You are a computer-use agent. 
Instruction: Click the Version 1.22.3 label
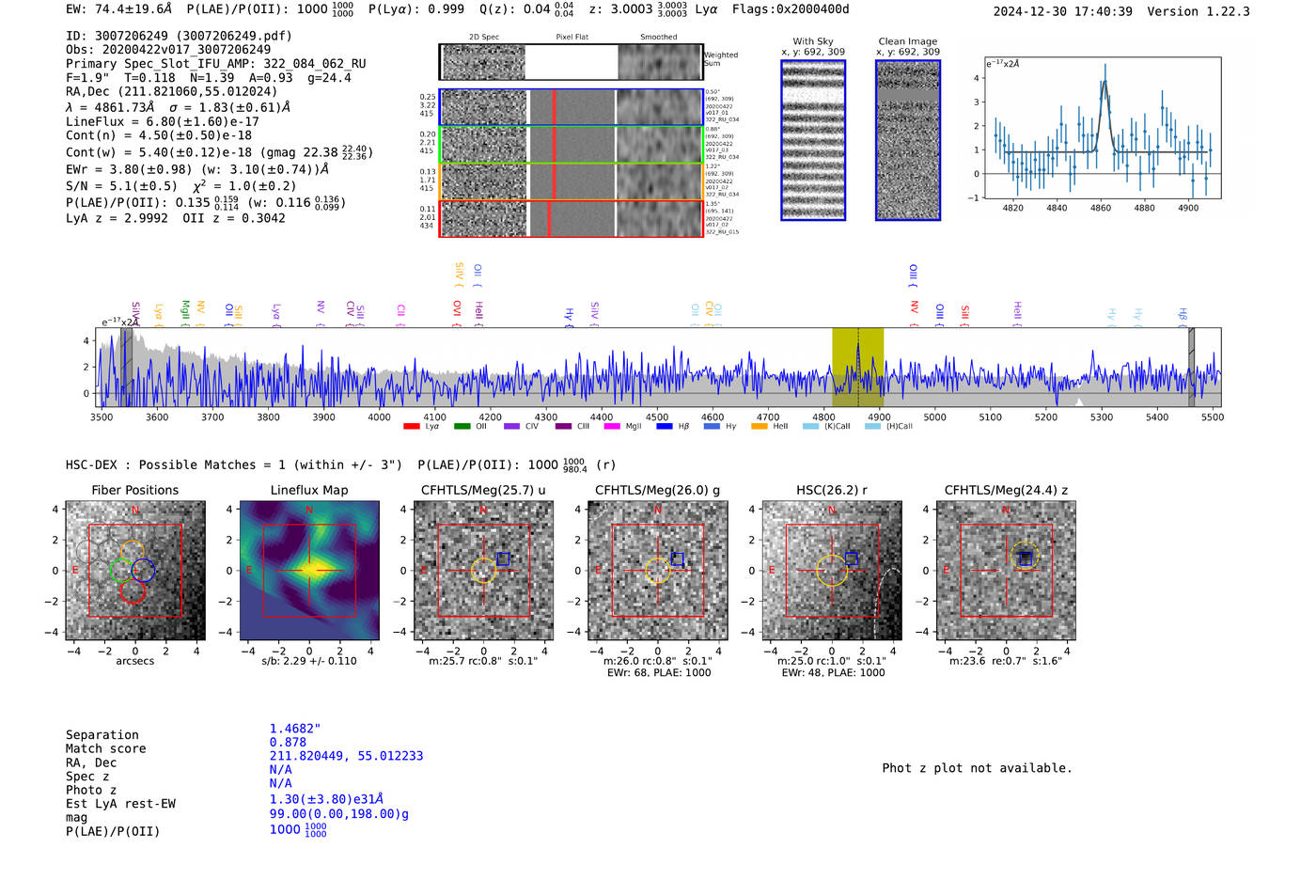[x=1198, y=11]
